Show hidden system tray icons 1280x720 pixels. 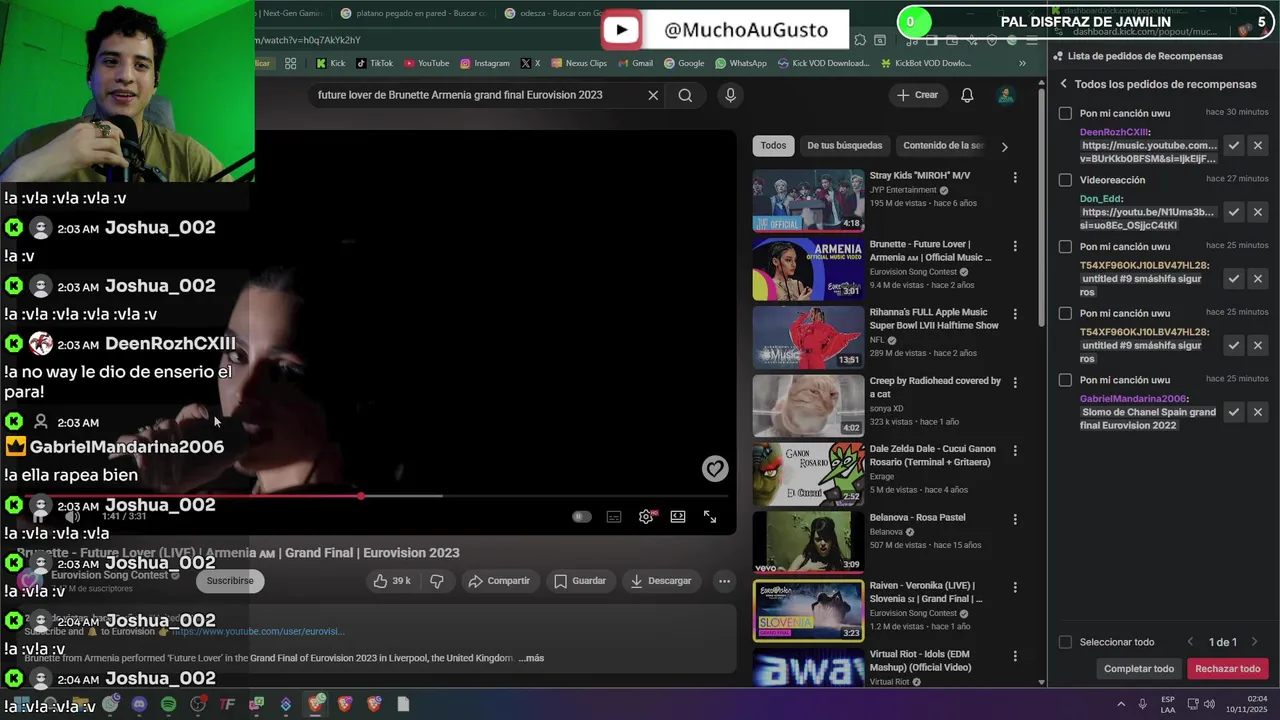(x=1120, y=704)
